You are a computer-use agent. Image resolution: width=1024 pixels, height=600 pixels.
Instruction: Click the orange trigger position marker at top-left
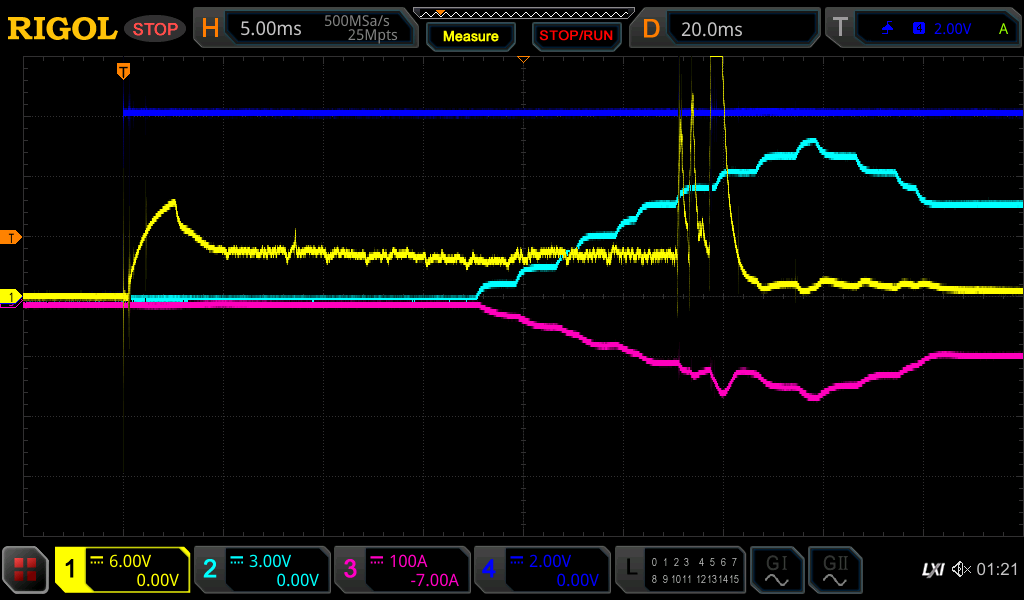(x=123, y=70)
